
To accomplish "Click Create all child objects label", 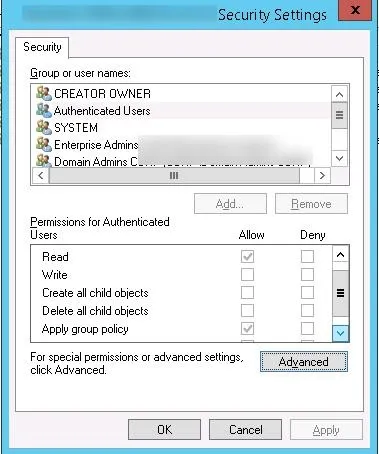I will tap(95, 293).
